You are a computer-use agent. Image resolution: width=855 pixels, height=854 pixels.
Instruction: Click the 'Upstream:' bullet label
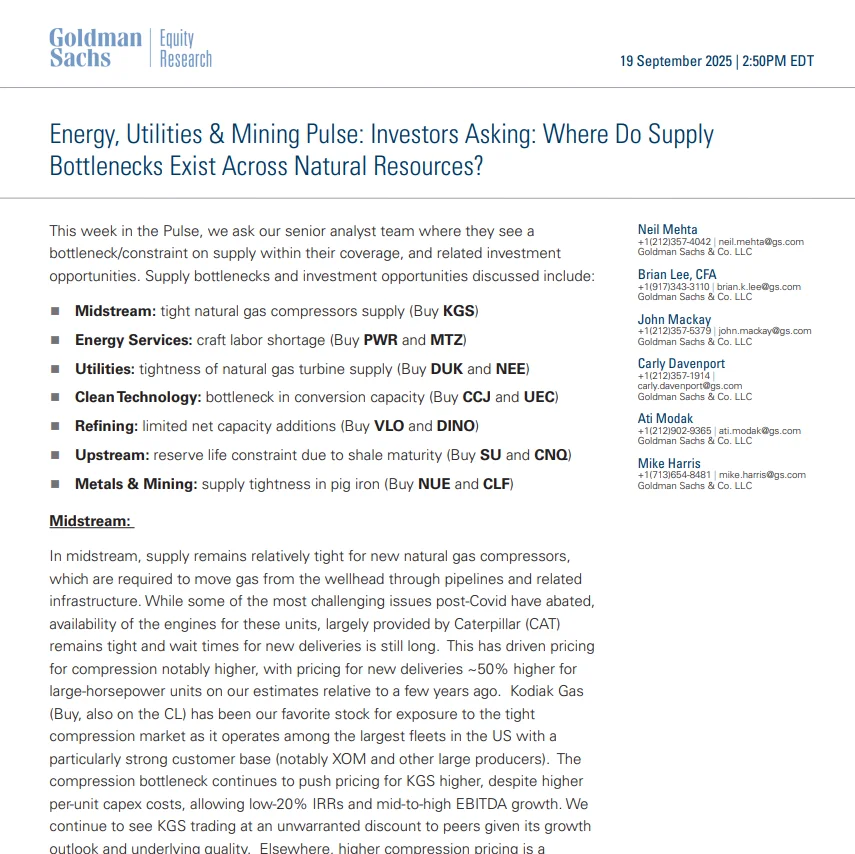coord(112,455)
